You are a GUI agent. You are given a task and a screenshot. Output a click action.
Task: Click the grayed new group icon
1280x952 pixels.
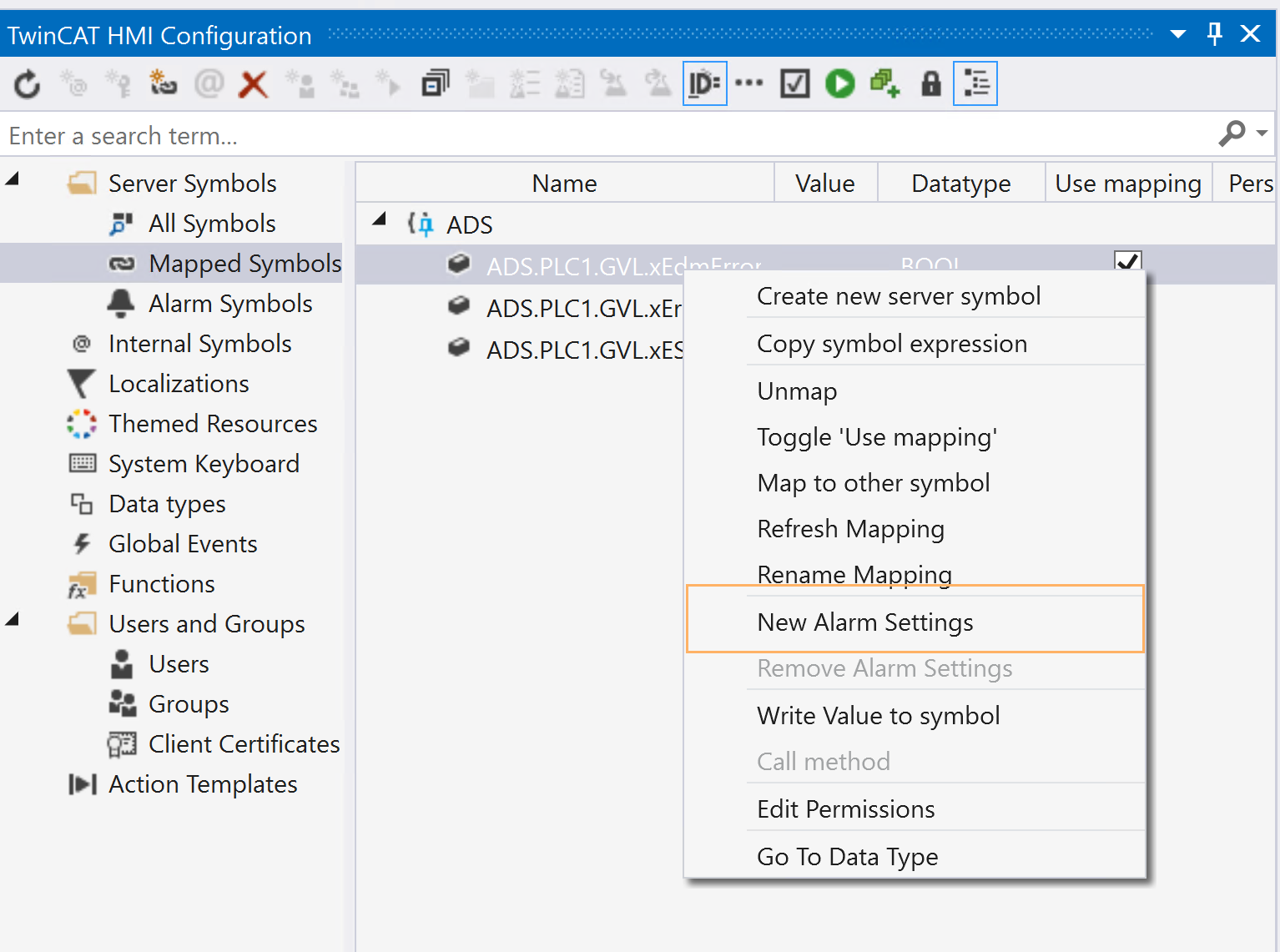pyautogui.click(x=345, y=83)
